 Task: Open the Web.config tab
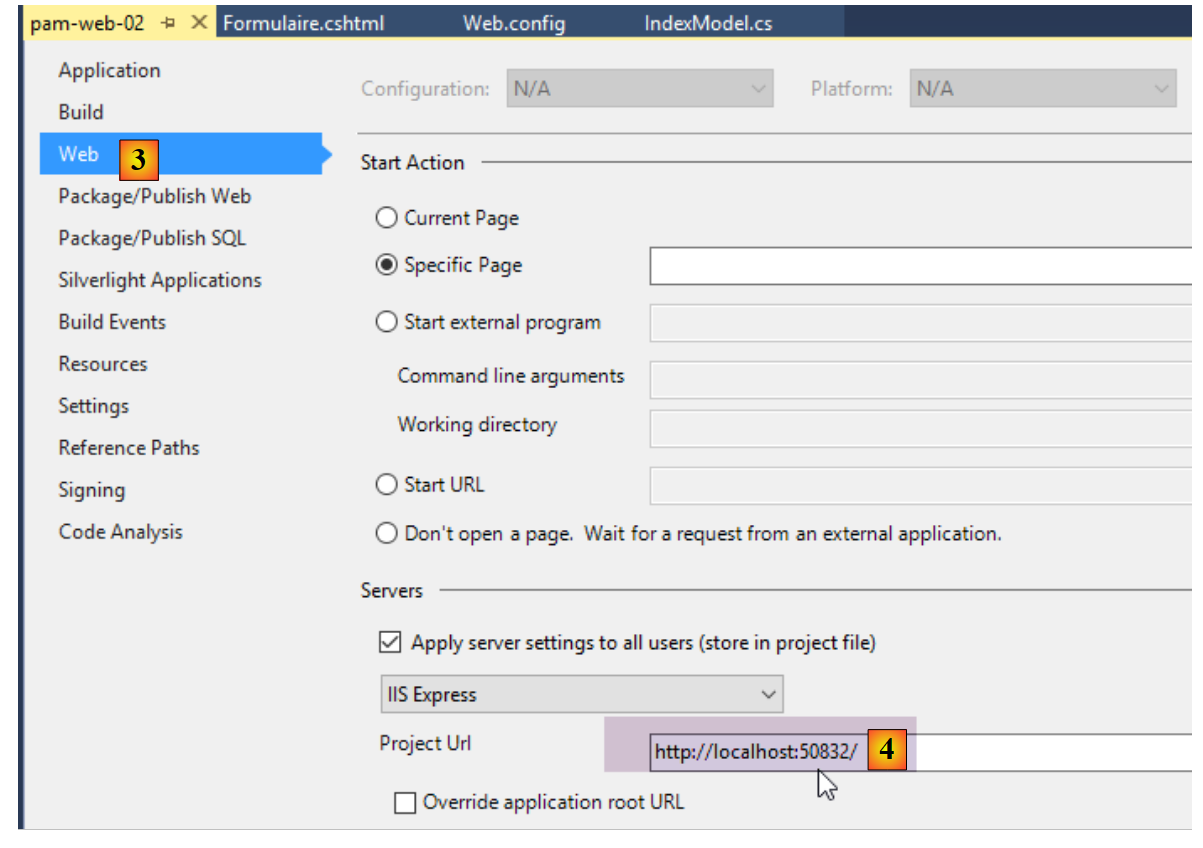[x=513, y=23]
